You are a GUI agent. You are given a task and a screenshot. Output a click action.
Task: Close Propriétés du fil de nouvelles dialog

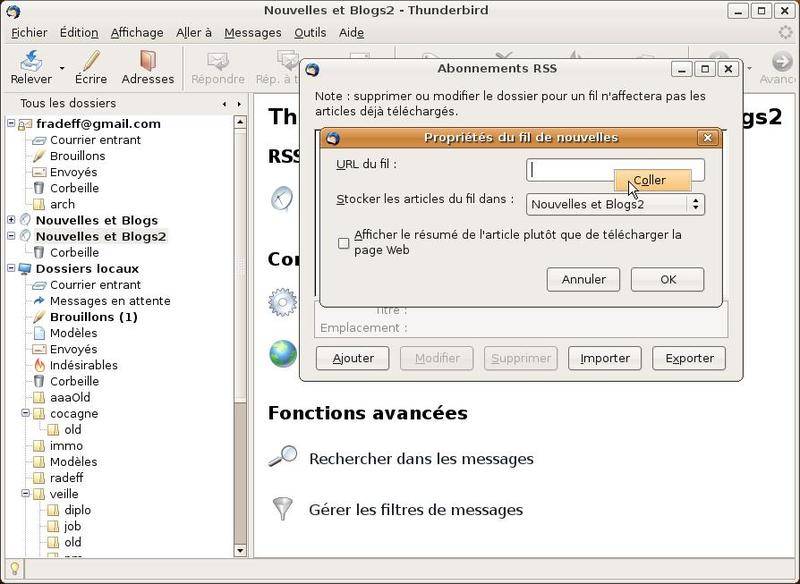point(707,138)
